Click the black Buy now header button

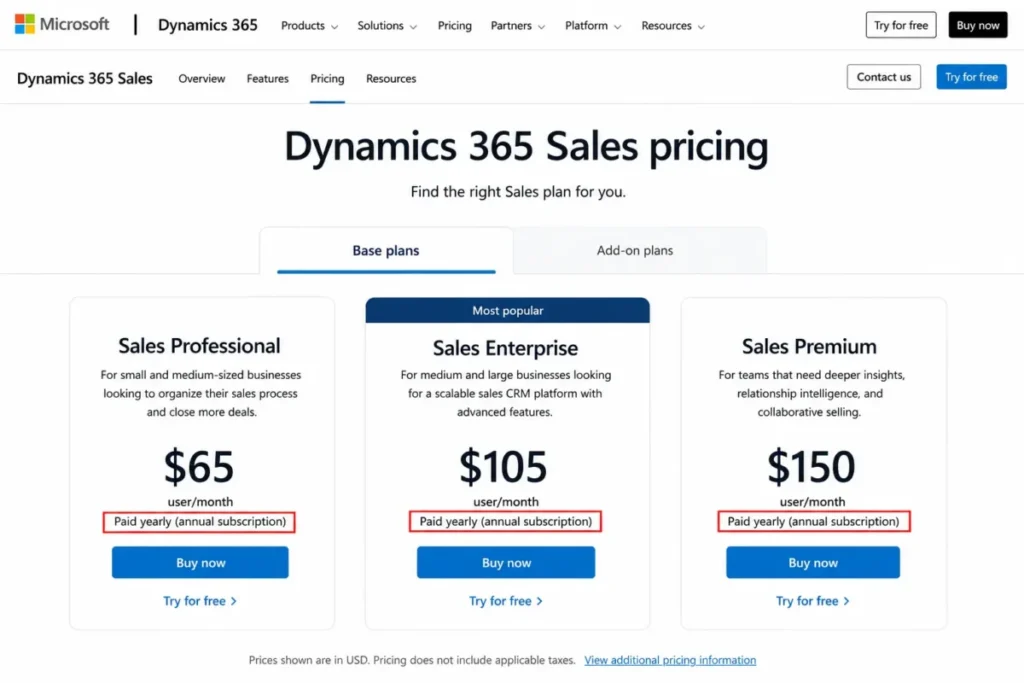[978, 25]
